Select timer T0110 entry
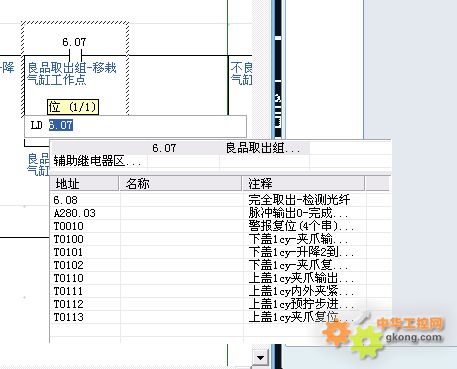This screenshot has width=457, height=369. tap(220, 278)
